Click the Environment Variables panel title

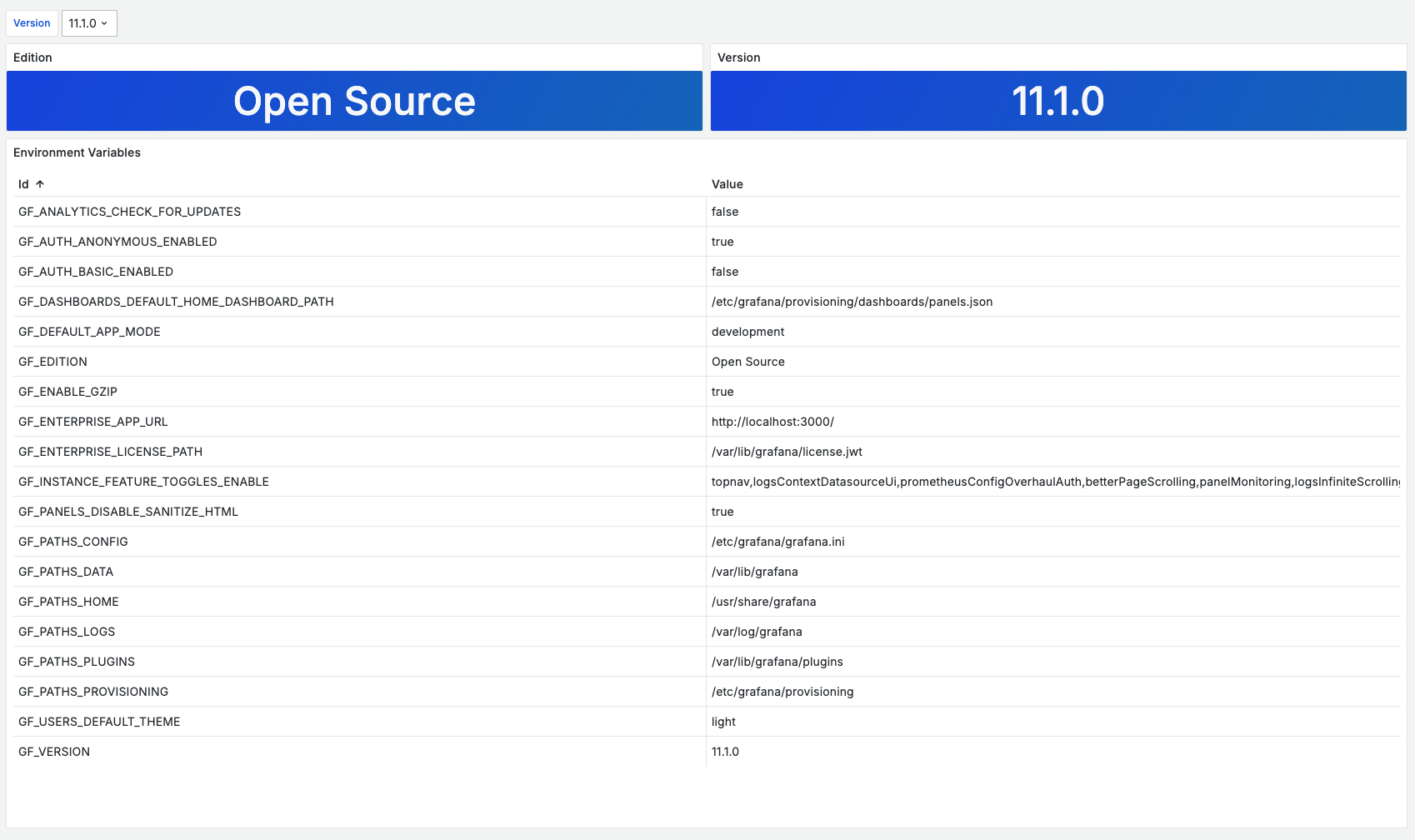tap(77, 152)
